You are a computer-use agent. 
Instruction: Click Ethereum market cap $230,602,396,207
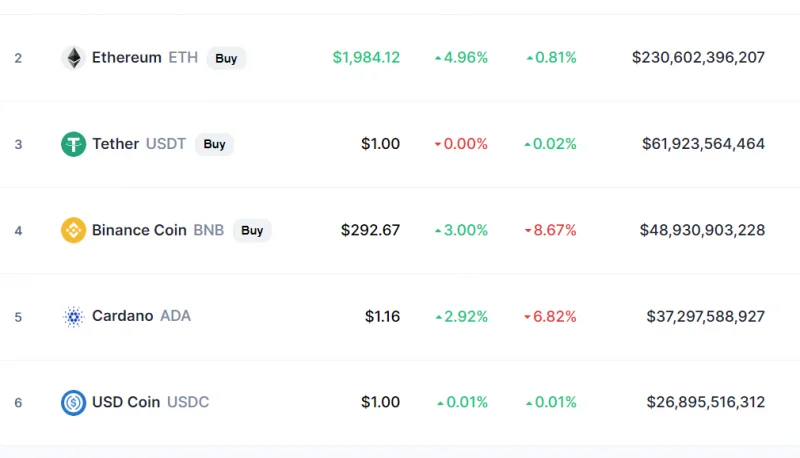pos(698,57)
